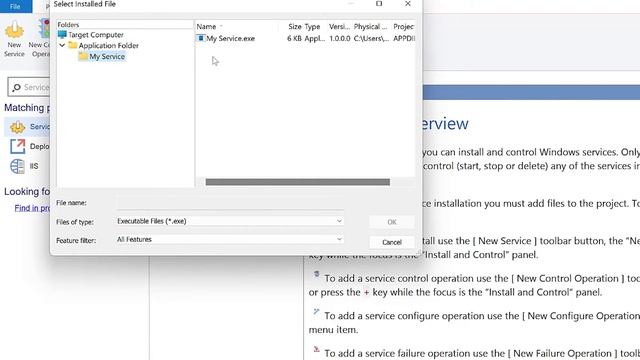Maximize the Select Installed File dialog
Screen dimensions: 640x360
tap(379, 4)
